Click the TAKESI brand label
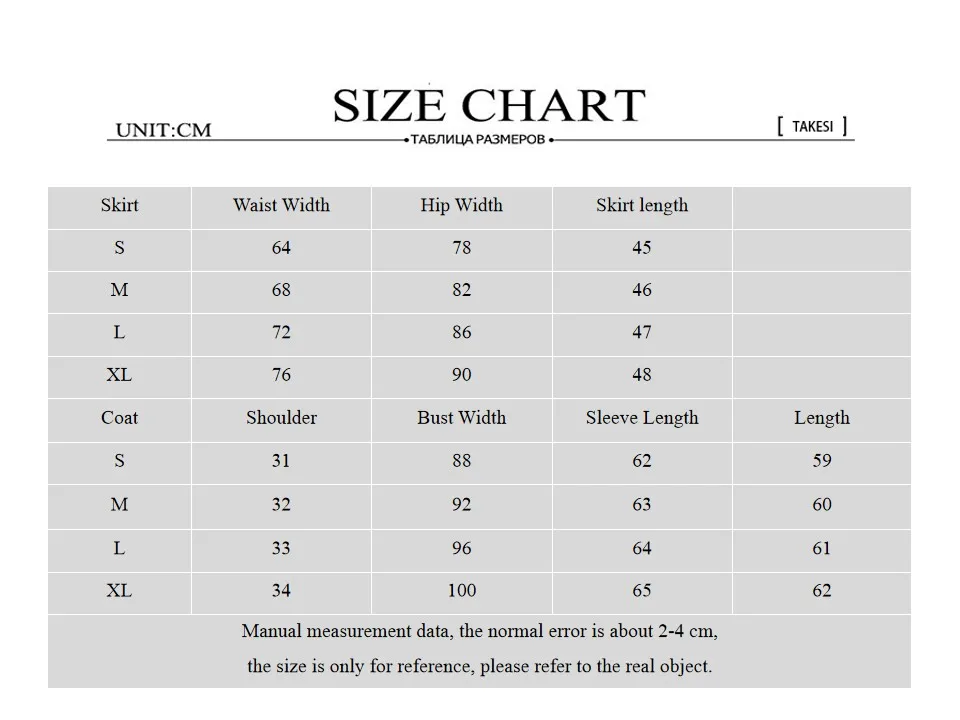Image resolution: width=960 pixels, height=720 pixels. point(812,126)
